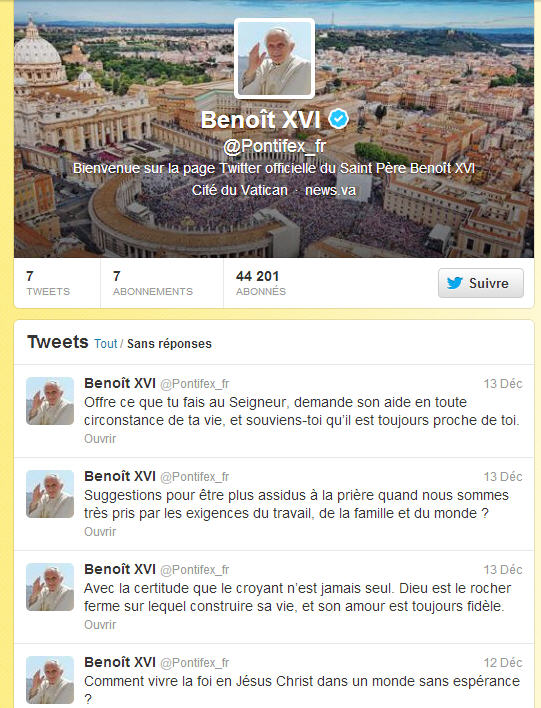Expand the 'Avec la certitude' tweet with Ouvrir
The width and height of the screenshot is (541, 708).
pyautogui.click(x=100, y=624)
